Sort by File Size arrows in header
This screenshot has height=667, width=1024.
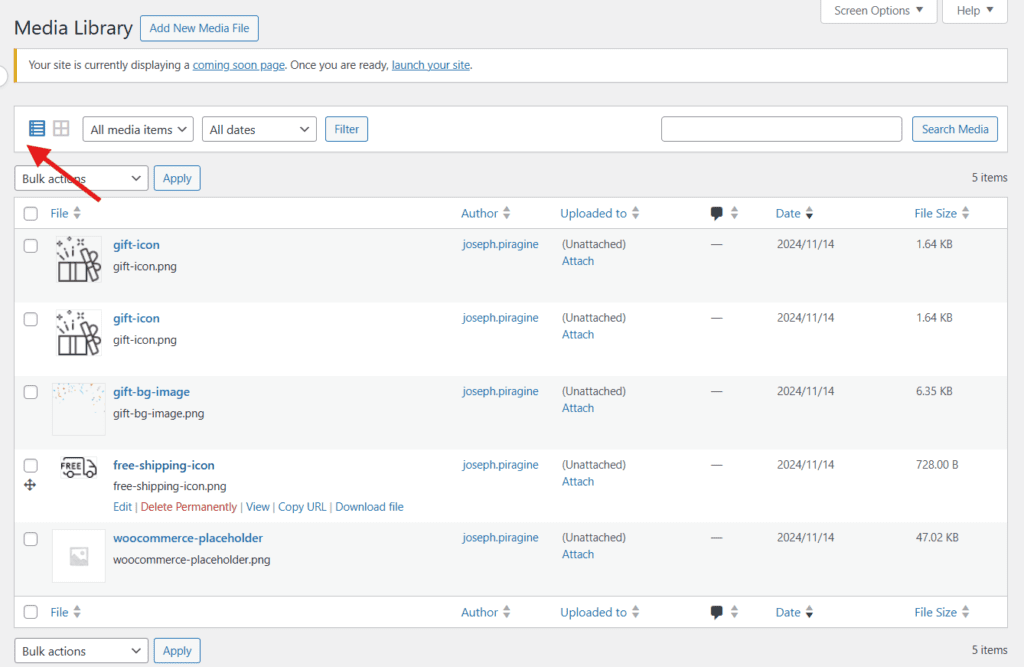click(x=965, y=213)
